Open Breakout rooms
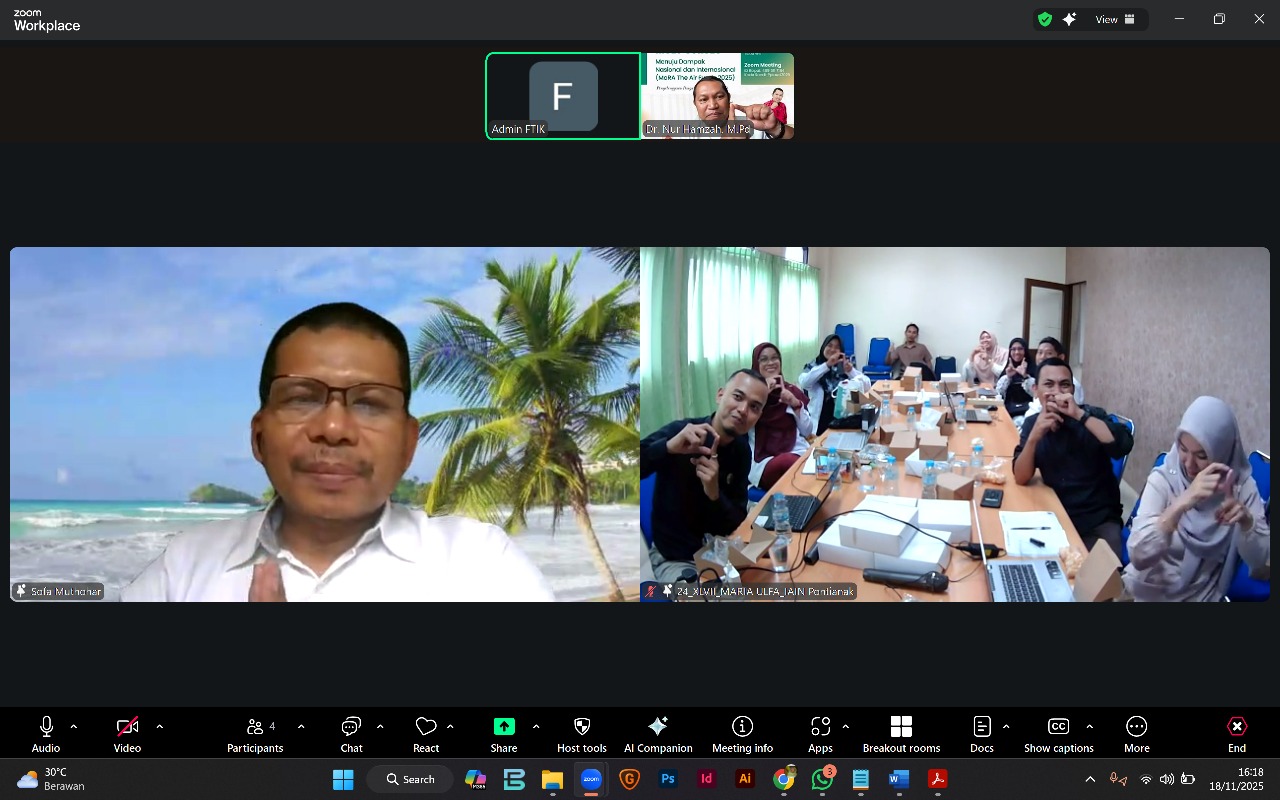This screenshot has height=800, width=1280. [901, 733]
